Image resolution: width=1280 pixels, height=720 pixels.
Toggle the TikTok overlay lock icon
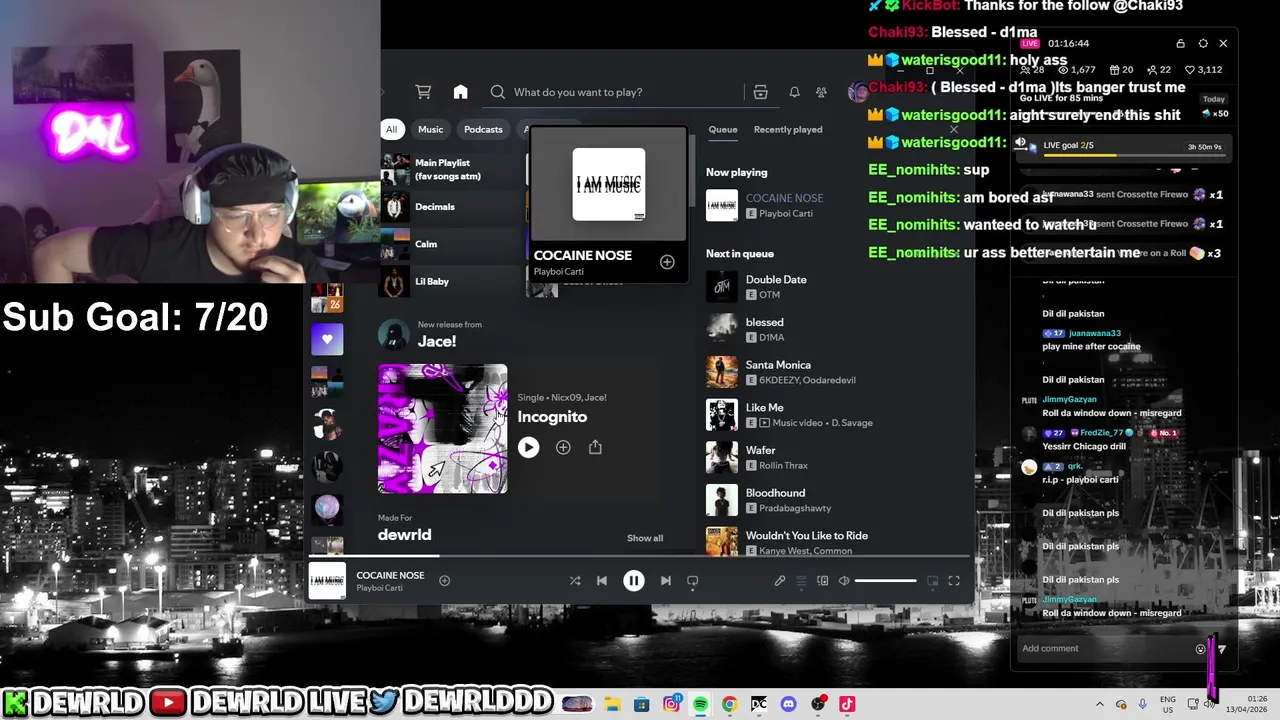click(1180, 44)
